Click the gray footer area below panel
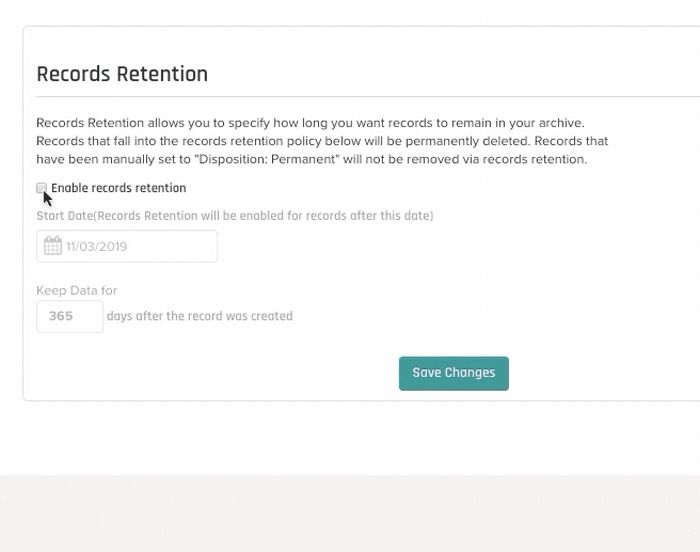700x552 pixels. (350, 513)
